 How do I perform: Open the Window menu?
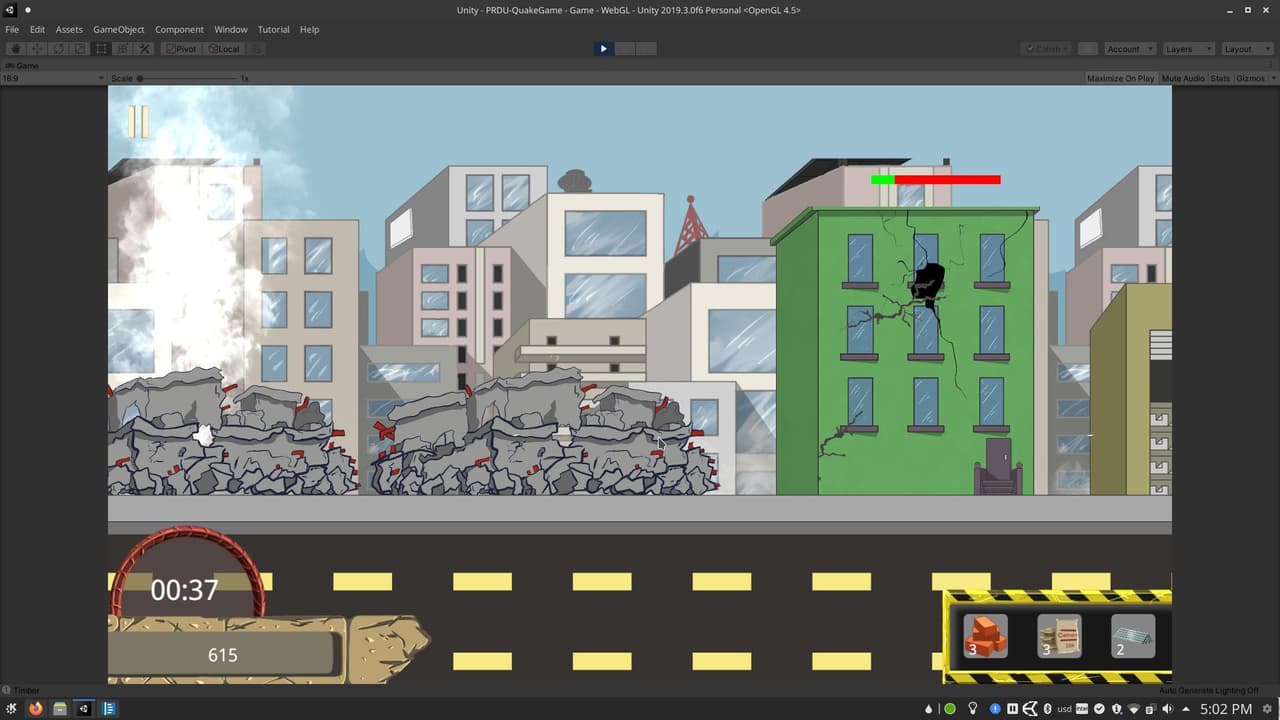(231, 29)
